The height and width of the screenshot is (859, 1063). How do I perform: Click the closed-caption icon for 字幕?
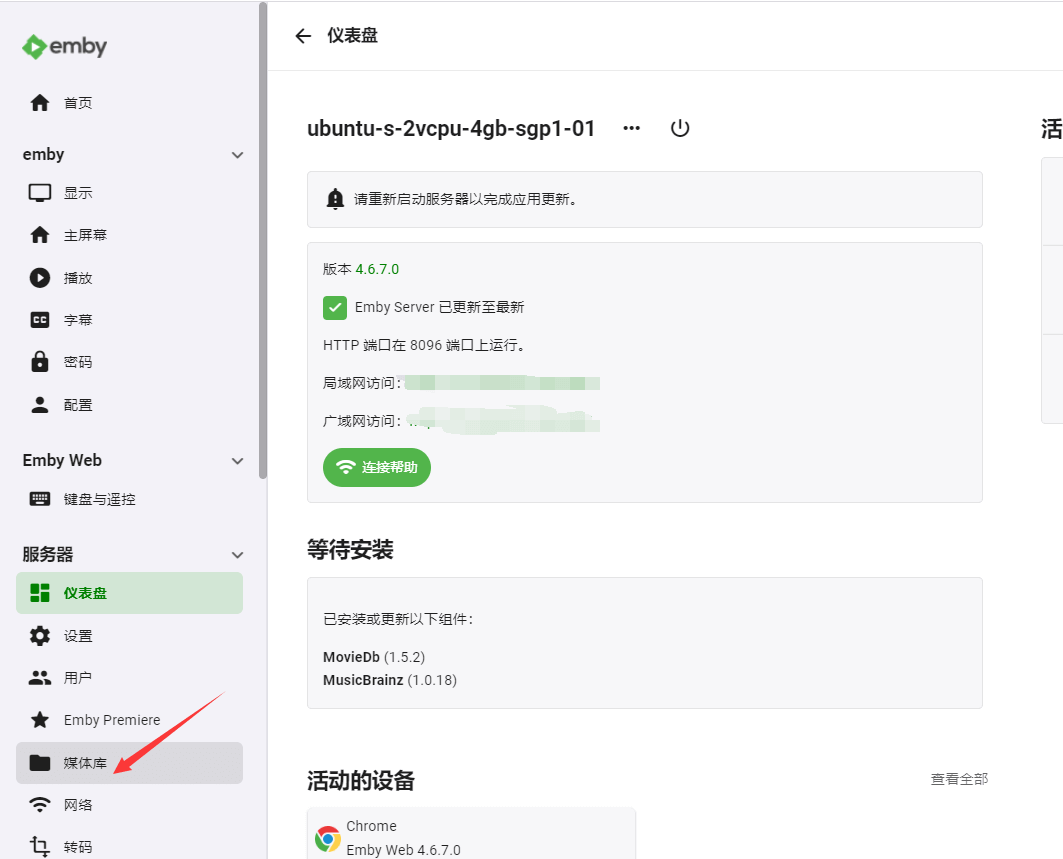40,320
